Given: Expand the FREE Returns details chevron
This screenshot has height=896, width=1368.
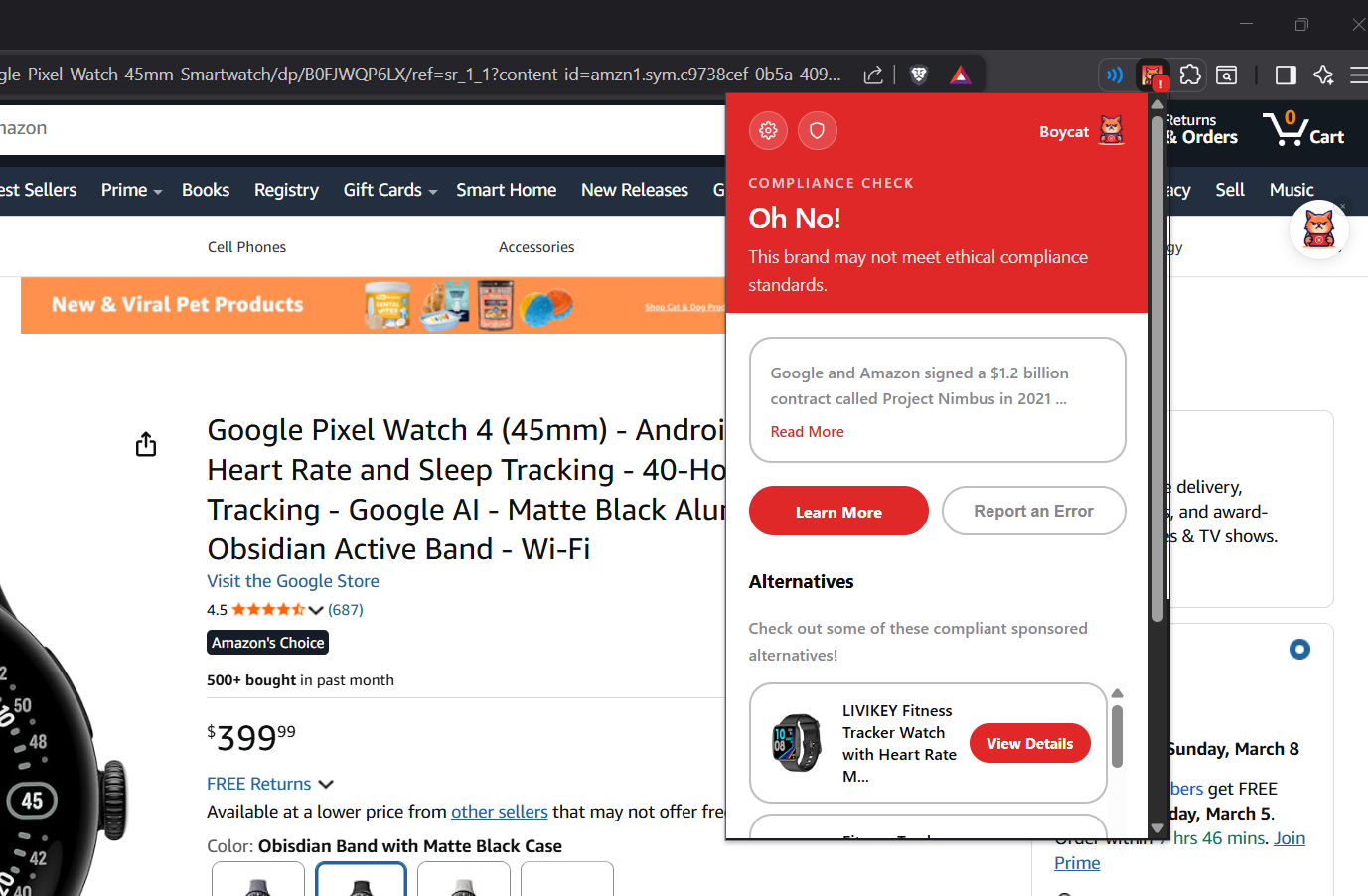Looking at the screenshot, I should click(x=326, y=784).
